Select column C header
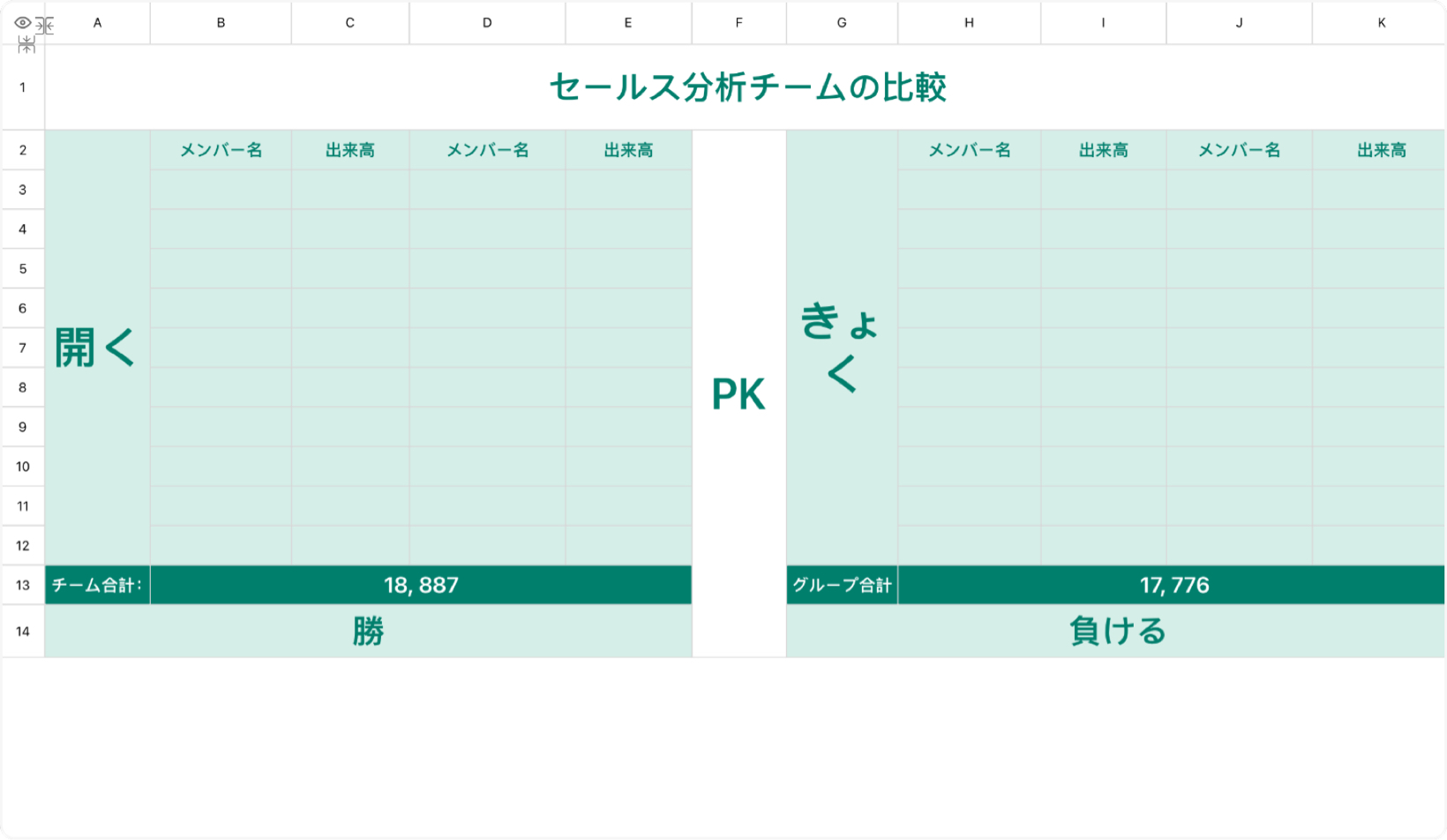 point(350,23)
